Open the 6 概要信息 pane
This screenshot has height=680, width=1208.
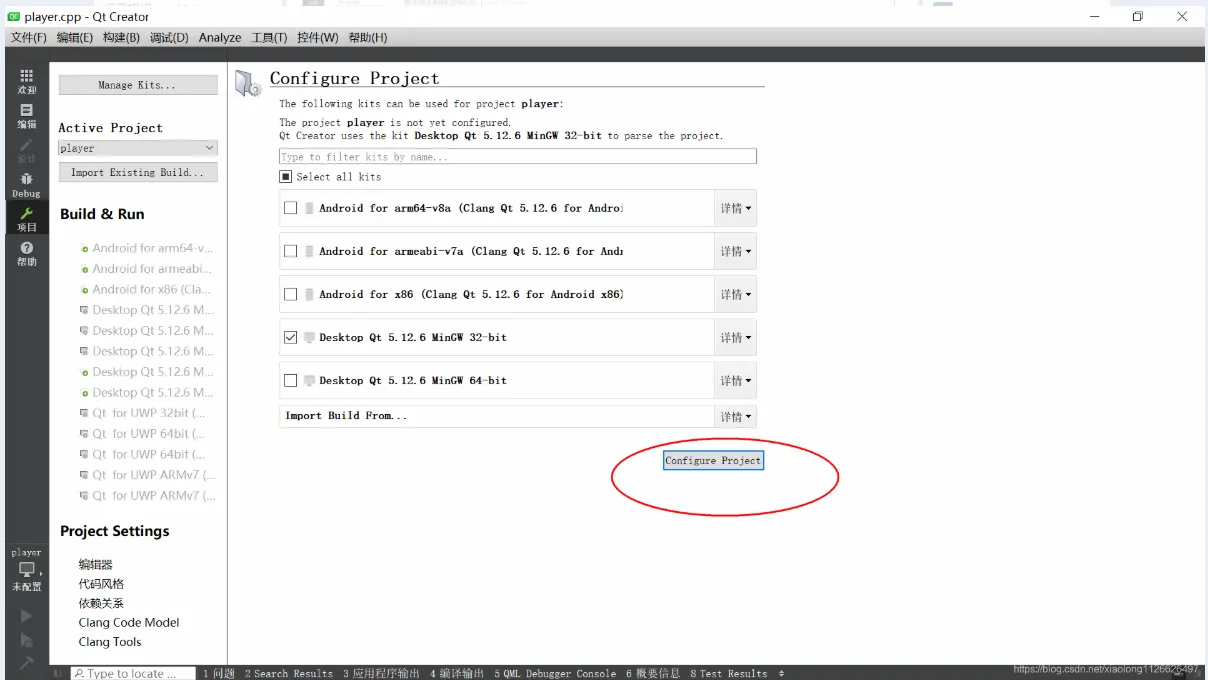[653, 673]
